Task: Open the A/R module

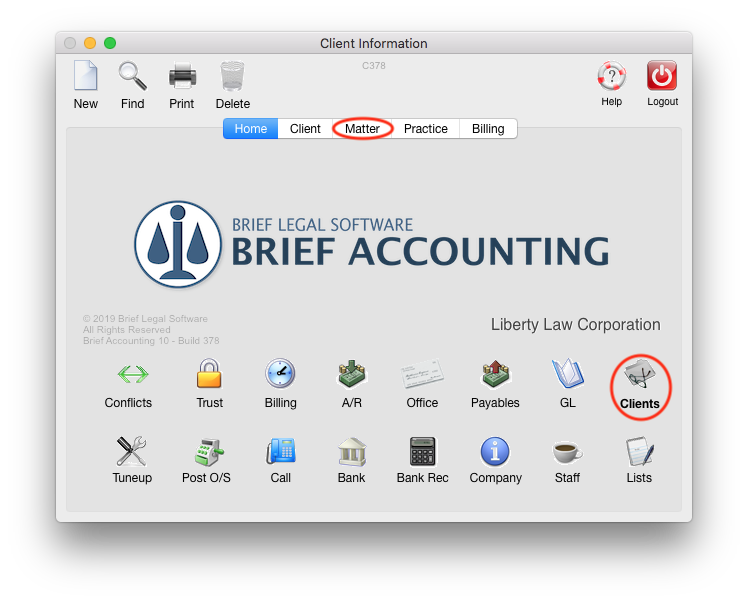Action: click(x=352, y=374)
